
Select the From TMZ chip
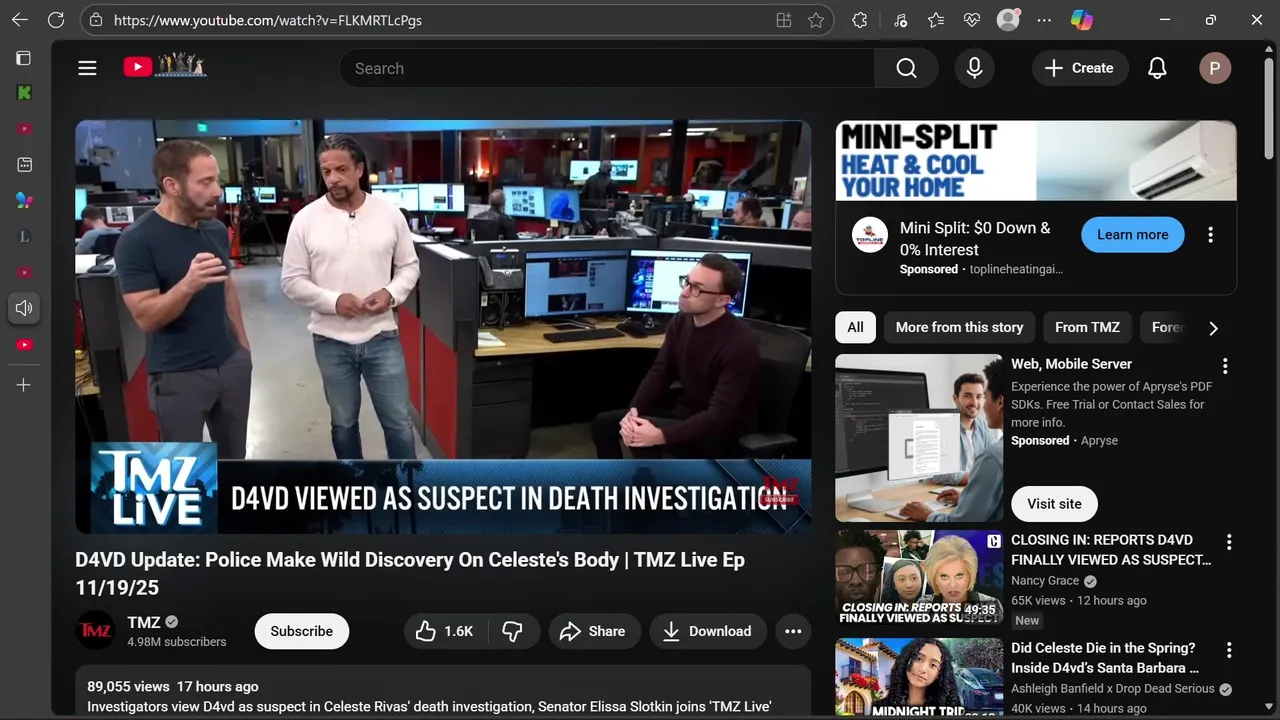(x=1087, y=327)
